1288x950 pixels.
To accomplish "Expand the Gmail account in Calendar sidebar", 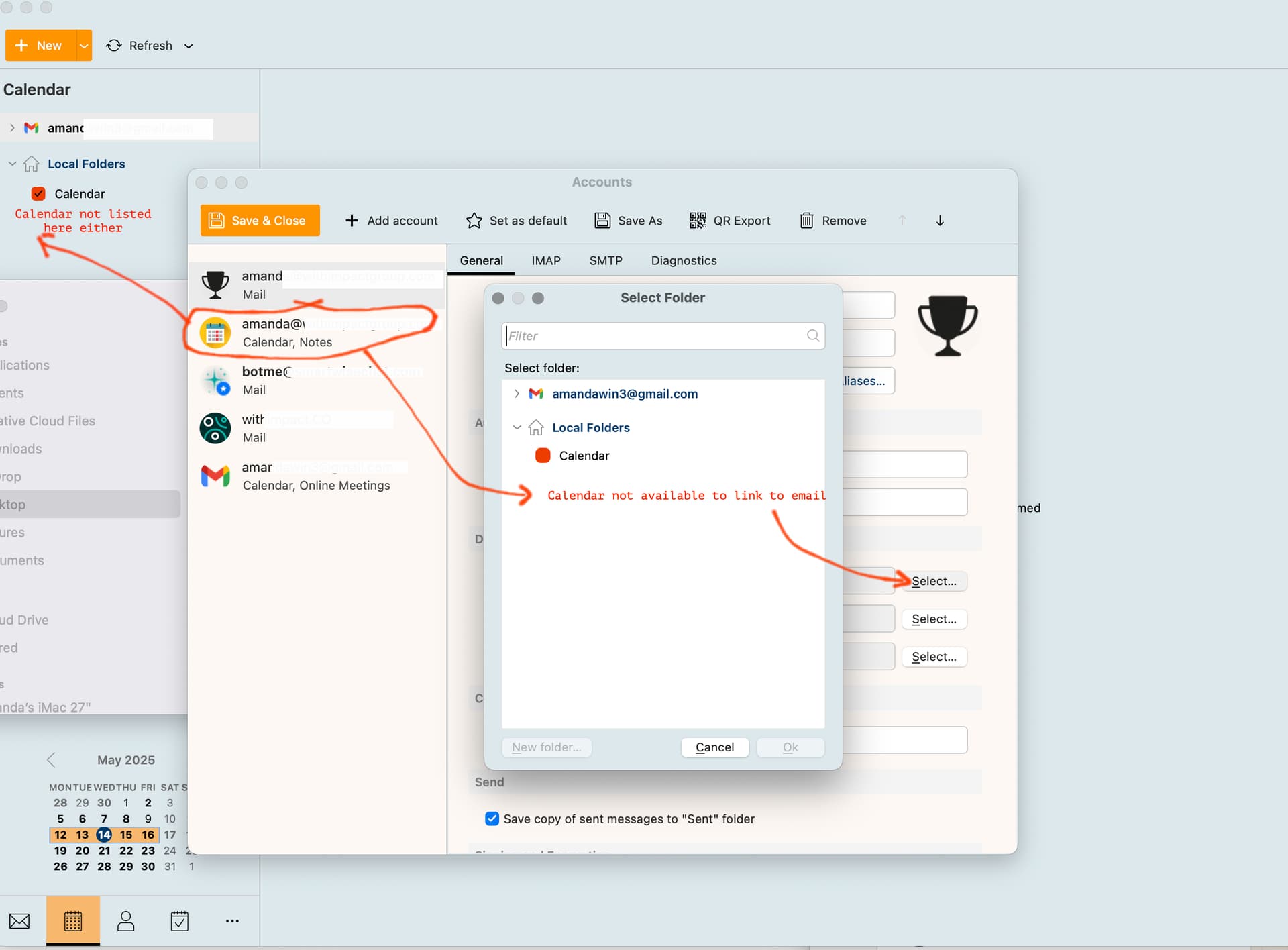I will point(12,127).
